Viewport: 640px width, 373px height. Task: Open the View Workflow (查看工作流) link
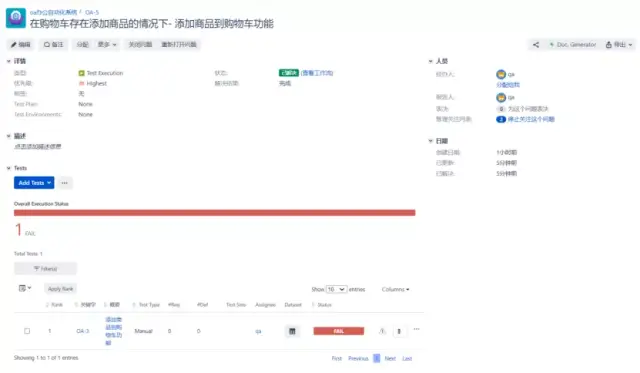pos(317,73)
